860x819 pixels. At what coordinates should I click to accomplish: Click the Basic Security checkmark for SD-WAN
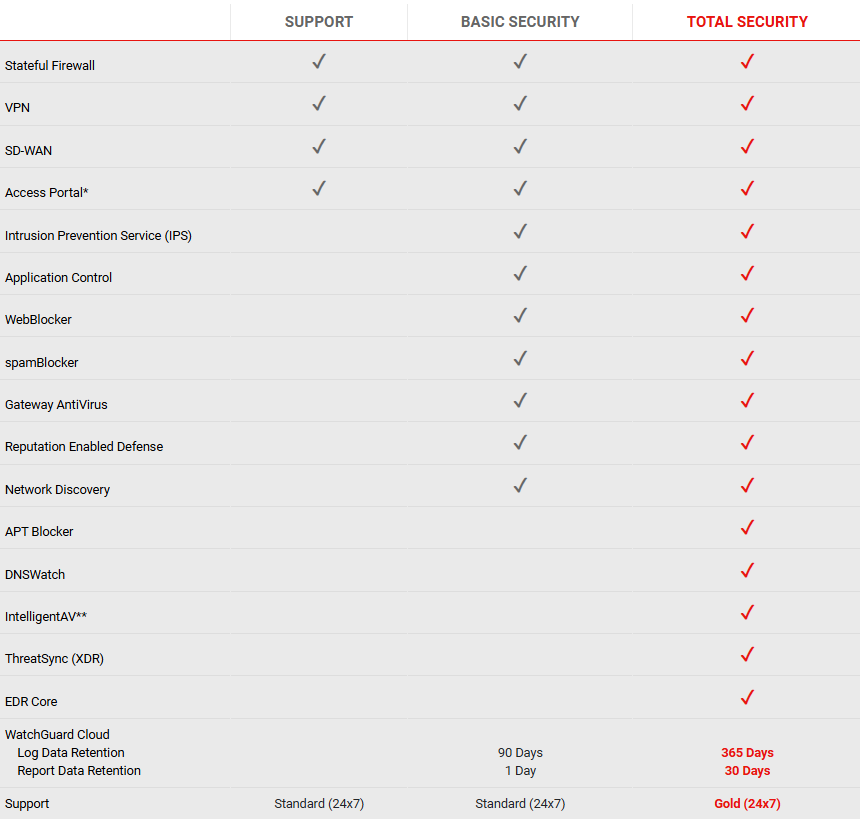point(520,147)
